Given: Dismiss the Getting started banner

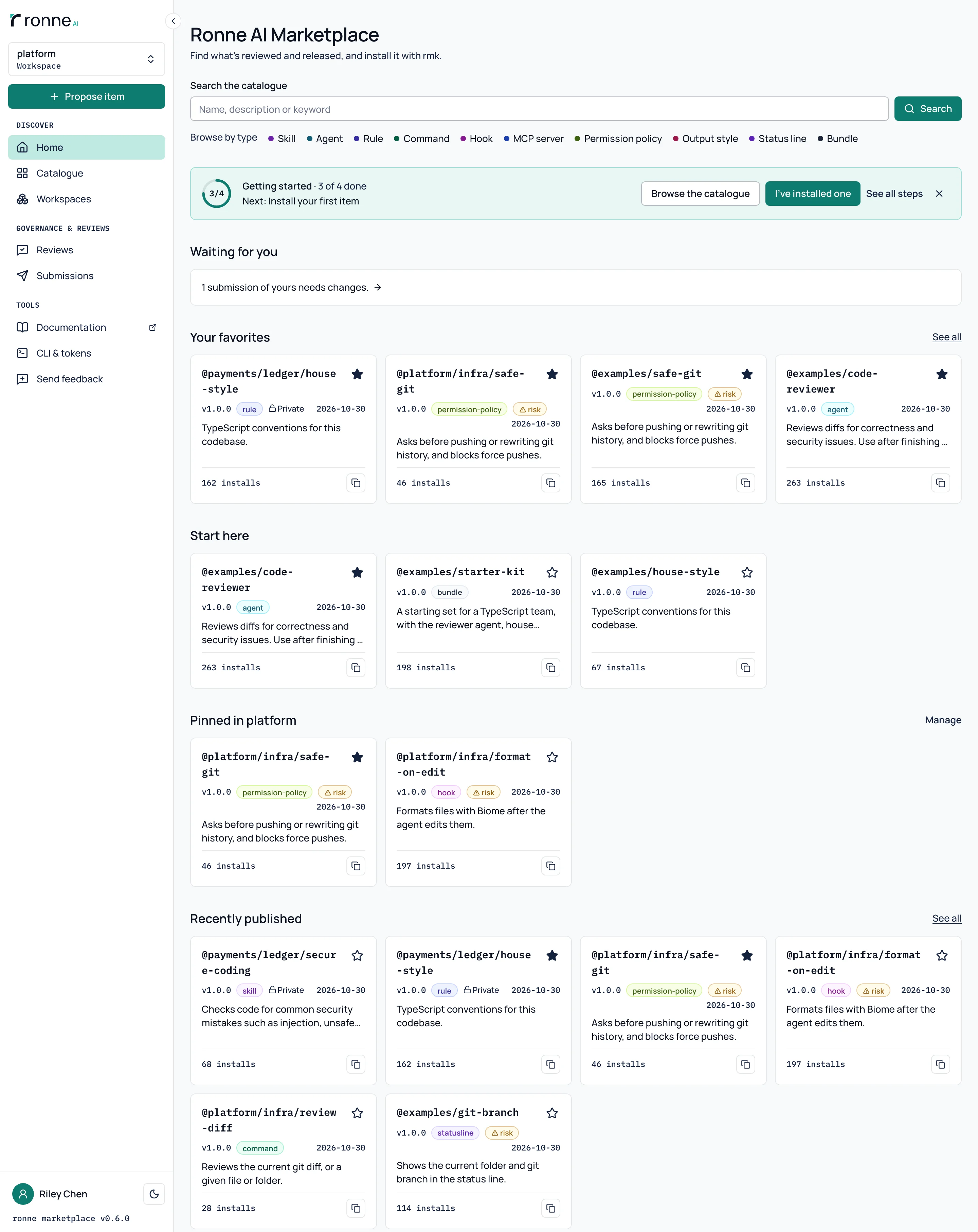Looking at the screenshot, I should [939, 194].
